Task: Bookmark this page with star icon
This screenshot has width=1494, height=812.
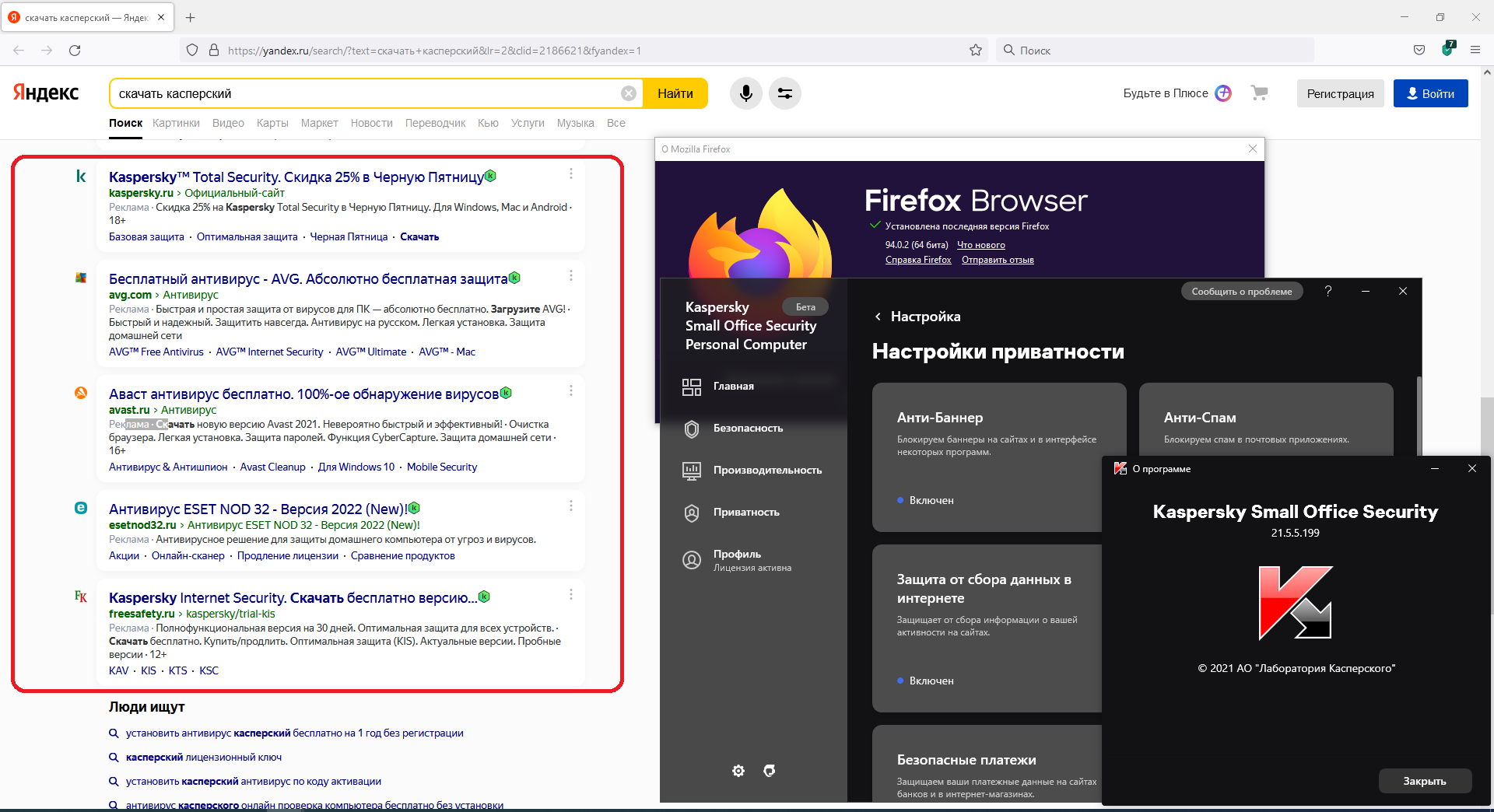Action: [x=976, y=51]
